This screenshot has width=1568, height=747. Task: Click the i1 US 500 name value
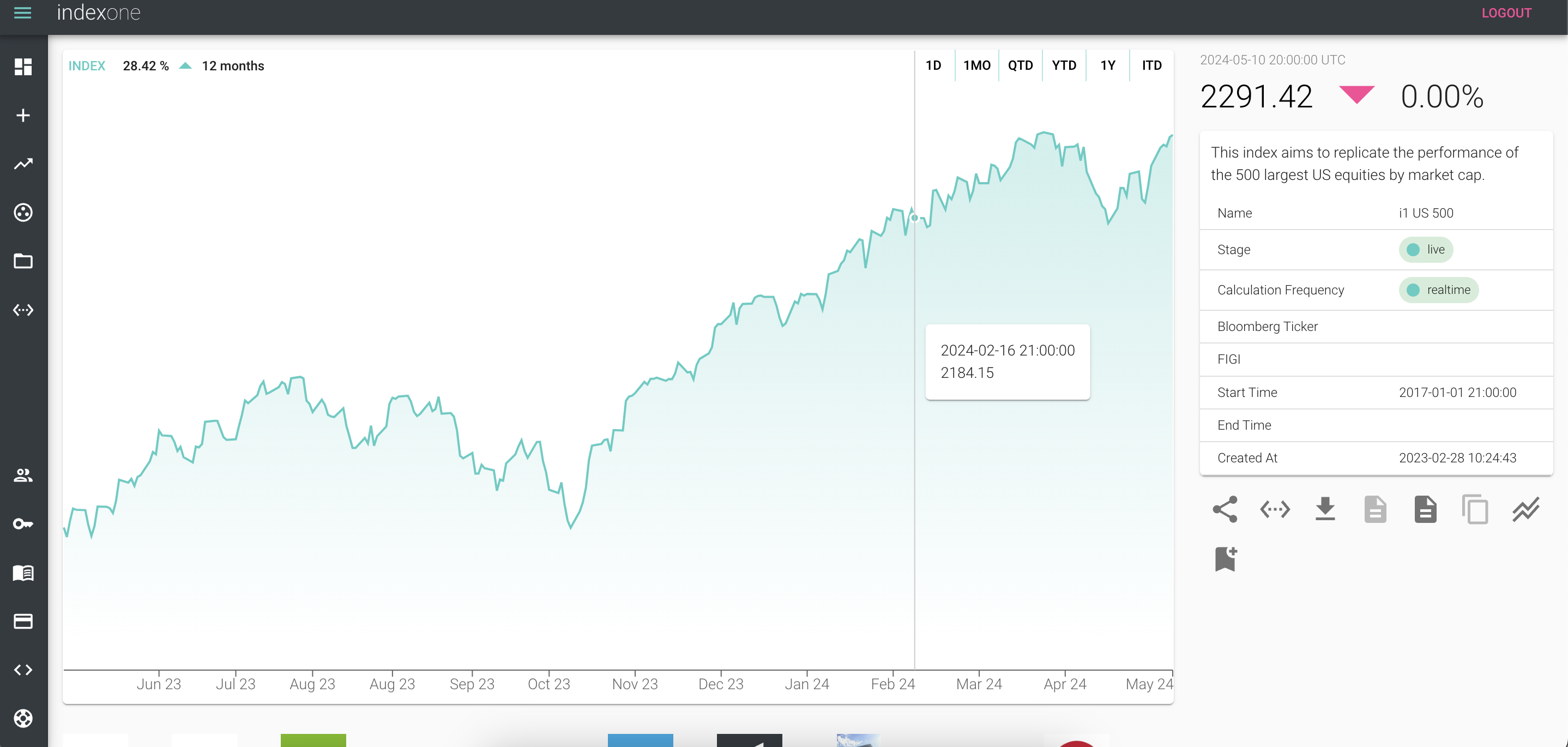(x=1426, y=213)
